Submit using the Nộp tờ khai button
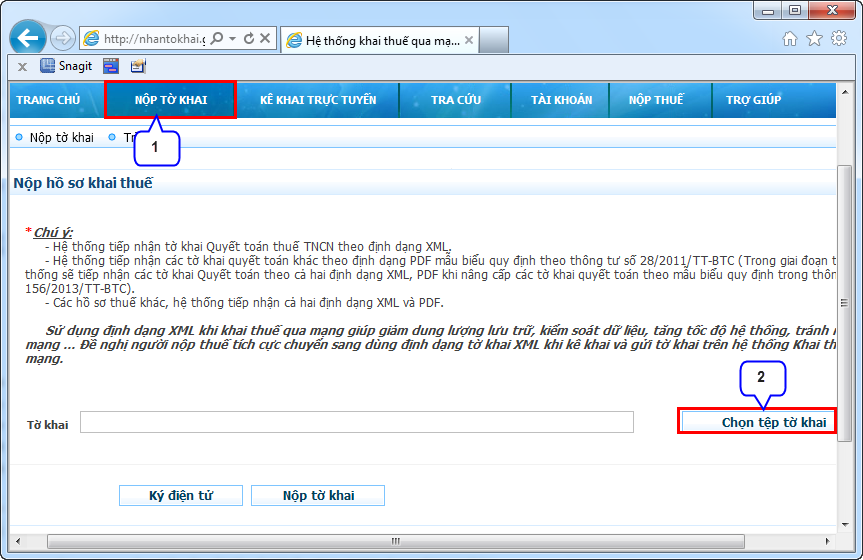The width and height of the screenshot is (863, 560). click(318, 495)
